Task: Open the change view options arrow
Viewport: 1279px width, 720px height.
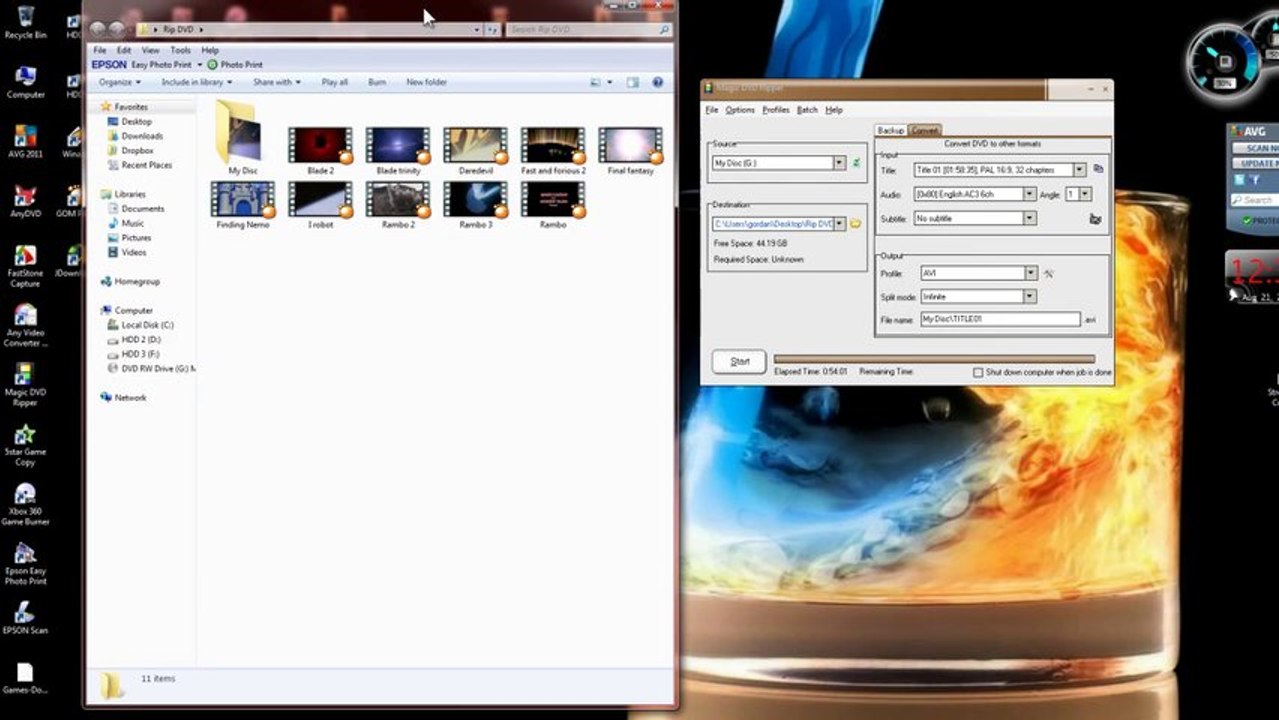Action: click(609, 82)
